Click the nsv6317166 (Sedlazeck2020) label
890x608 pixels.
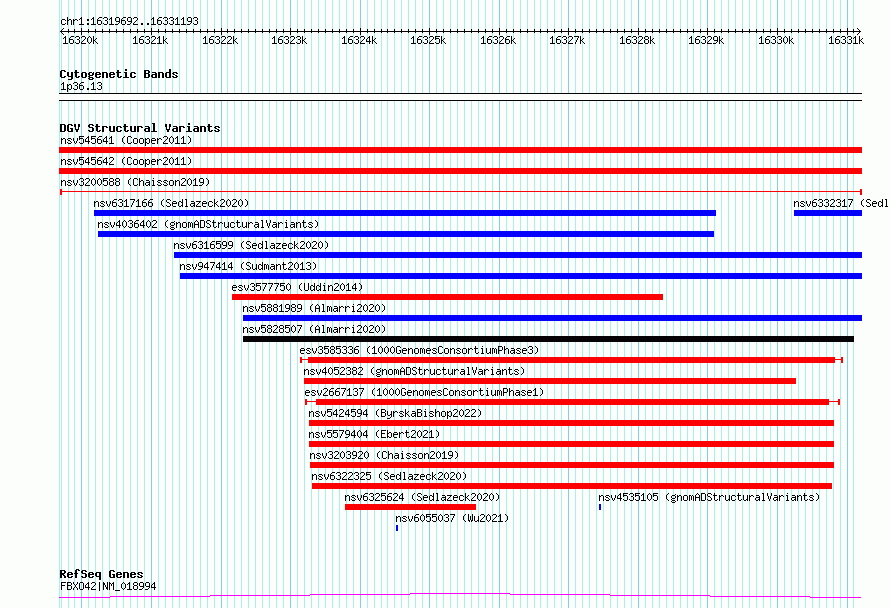(x=171, y=203)
